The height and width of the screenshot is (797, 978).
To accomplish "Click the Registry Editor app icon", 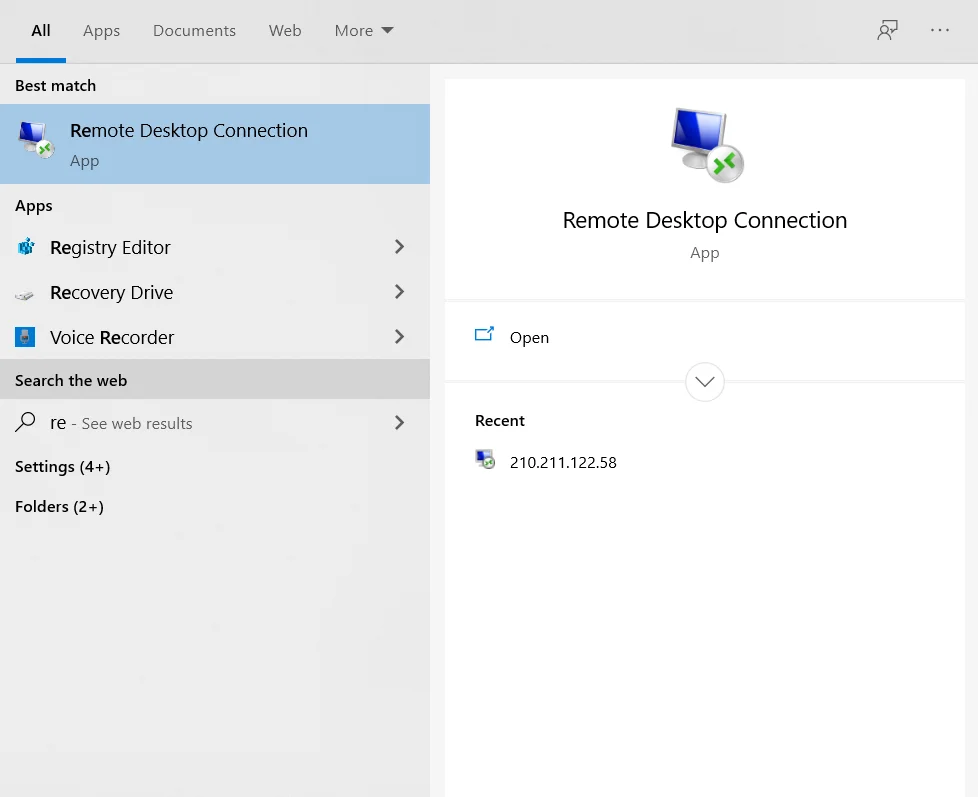I will pos(26,247).
